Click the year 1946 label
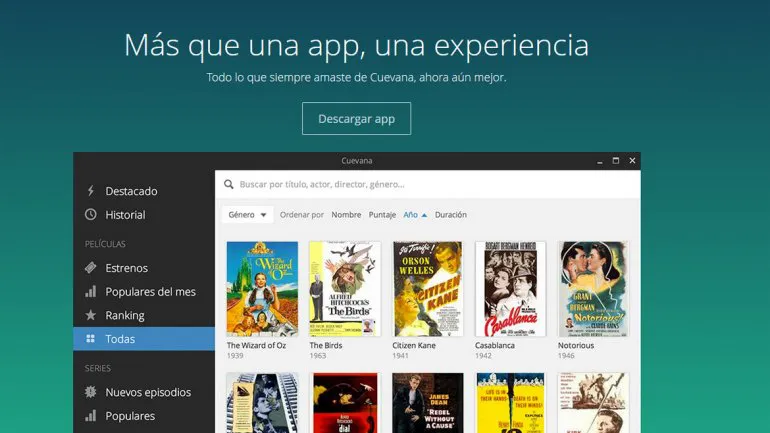The height and width of the screenshot is (433, 770). [x=566, y=355]
